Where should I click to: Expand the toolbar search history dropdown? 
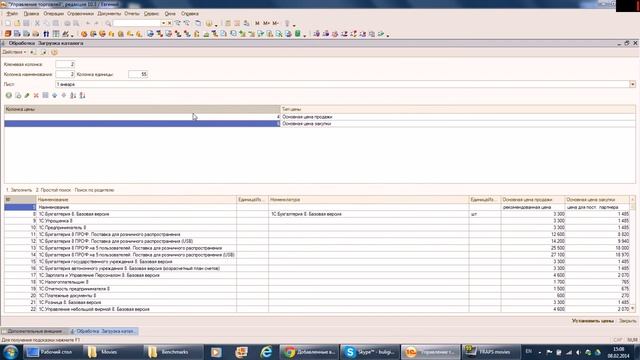163,23
